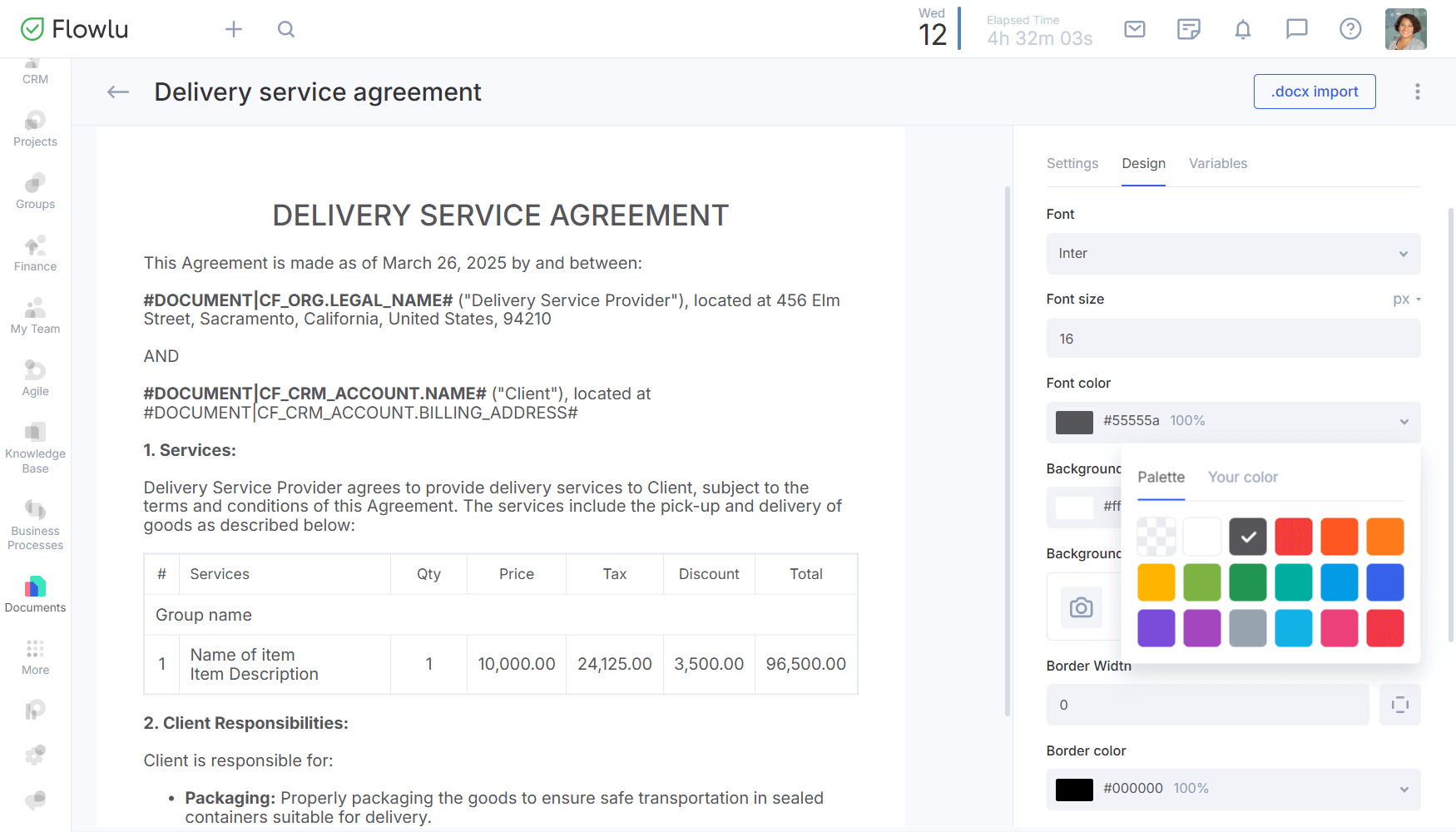This screenshot has width=1456, height=832.
Task: Open Business Processes in sidebar
Action: (35, 525)
